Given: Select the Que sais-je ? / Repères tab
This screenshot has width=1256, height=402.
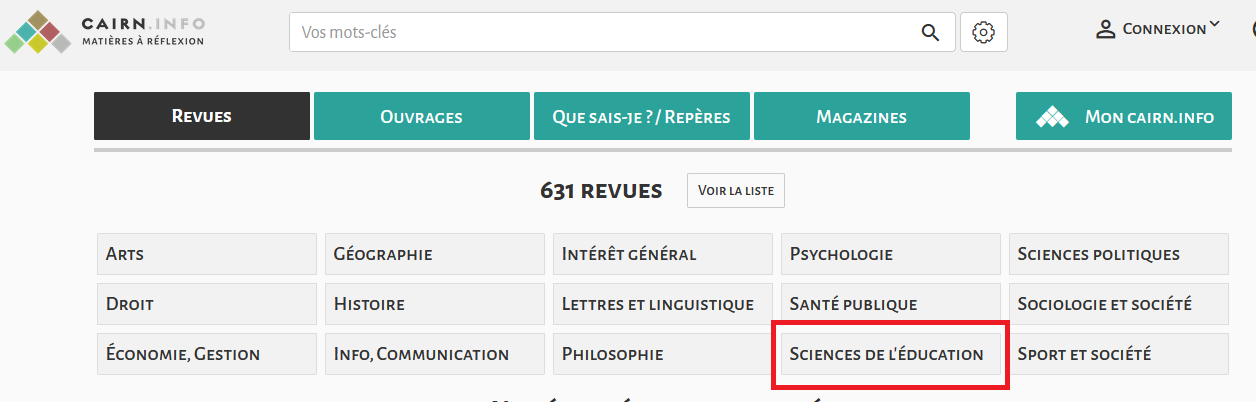Looking at the screenshot, I should pyautogui.click(x=641, y=116).
